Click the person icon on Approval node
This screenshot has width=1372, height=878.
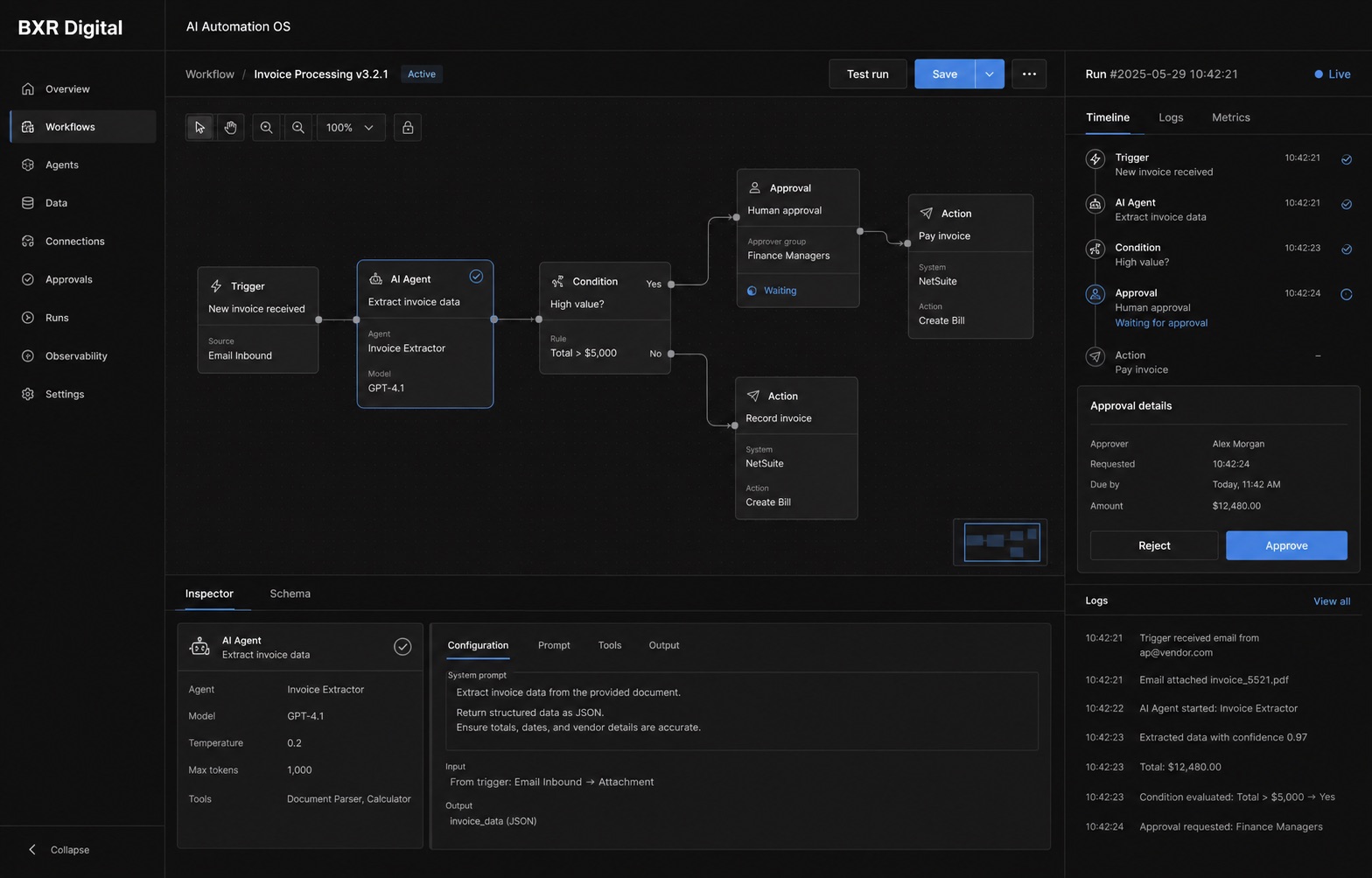(x=754, y=187)
